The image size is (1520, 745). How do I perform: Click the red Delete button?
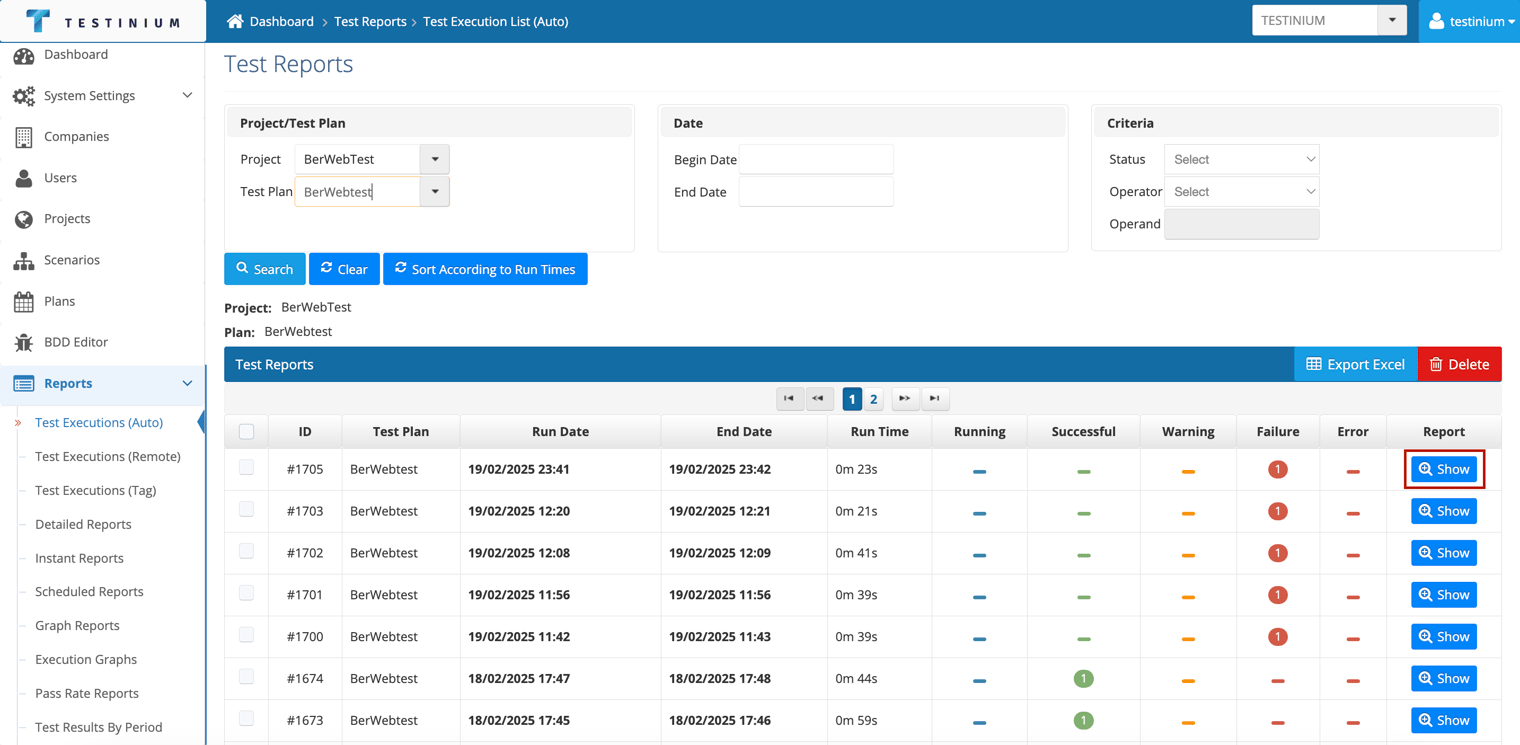(1460, 364)
